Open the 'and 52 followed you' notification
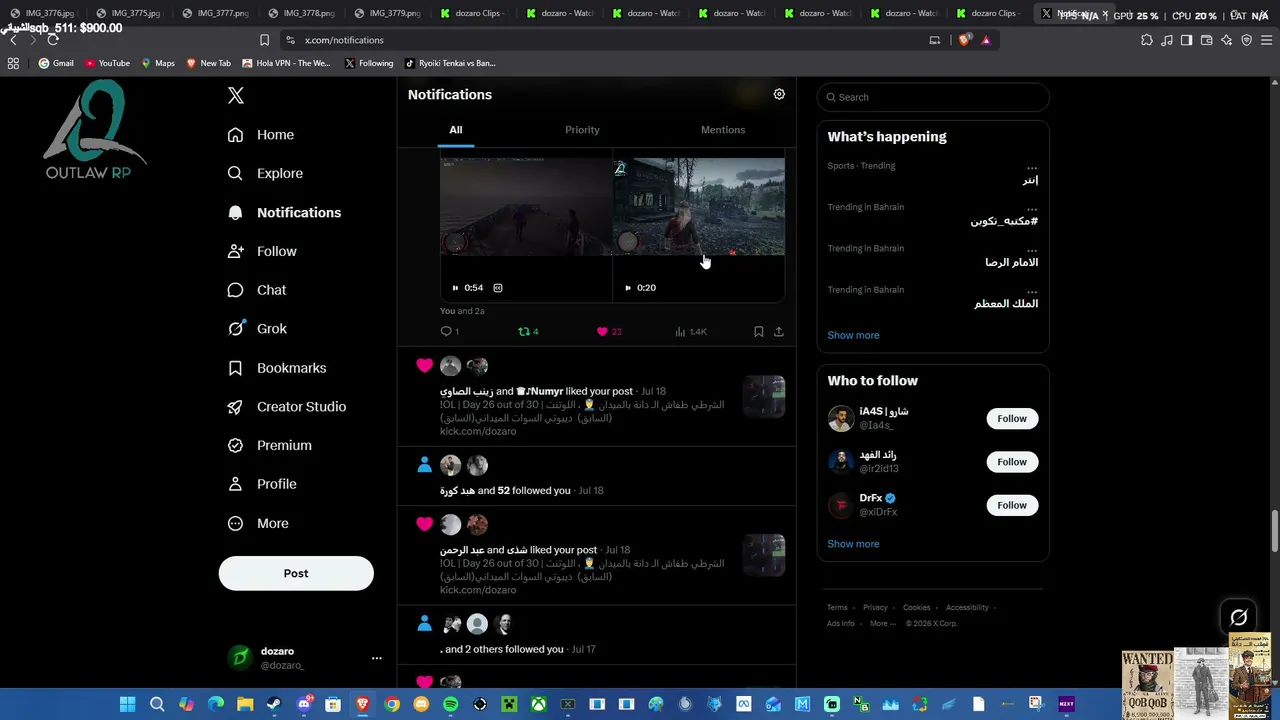This screenshot has width=1280, height=720. pyautogui.click(x=597, y=478)
